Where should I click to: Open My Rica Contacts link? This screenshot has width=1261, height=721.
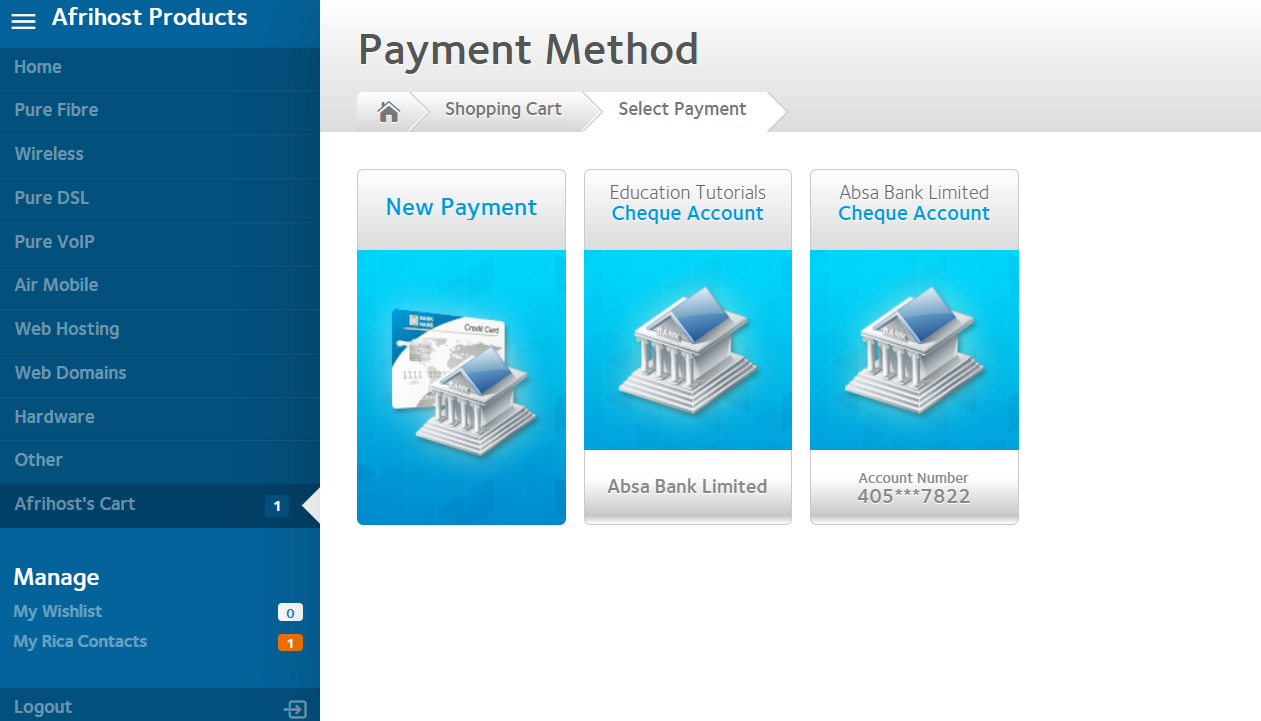tap(80, 642)
